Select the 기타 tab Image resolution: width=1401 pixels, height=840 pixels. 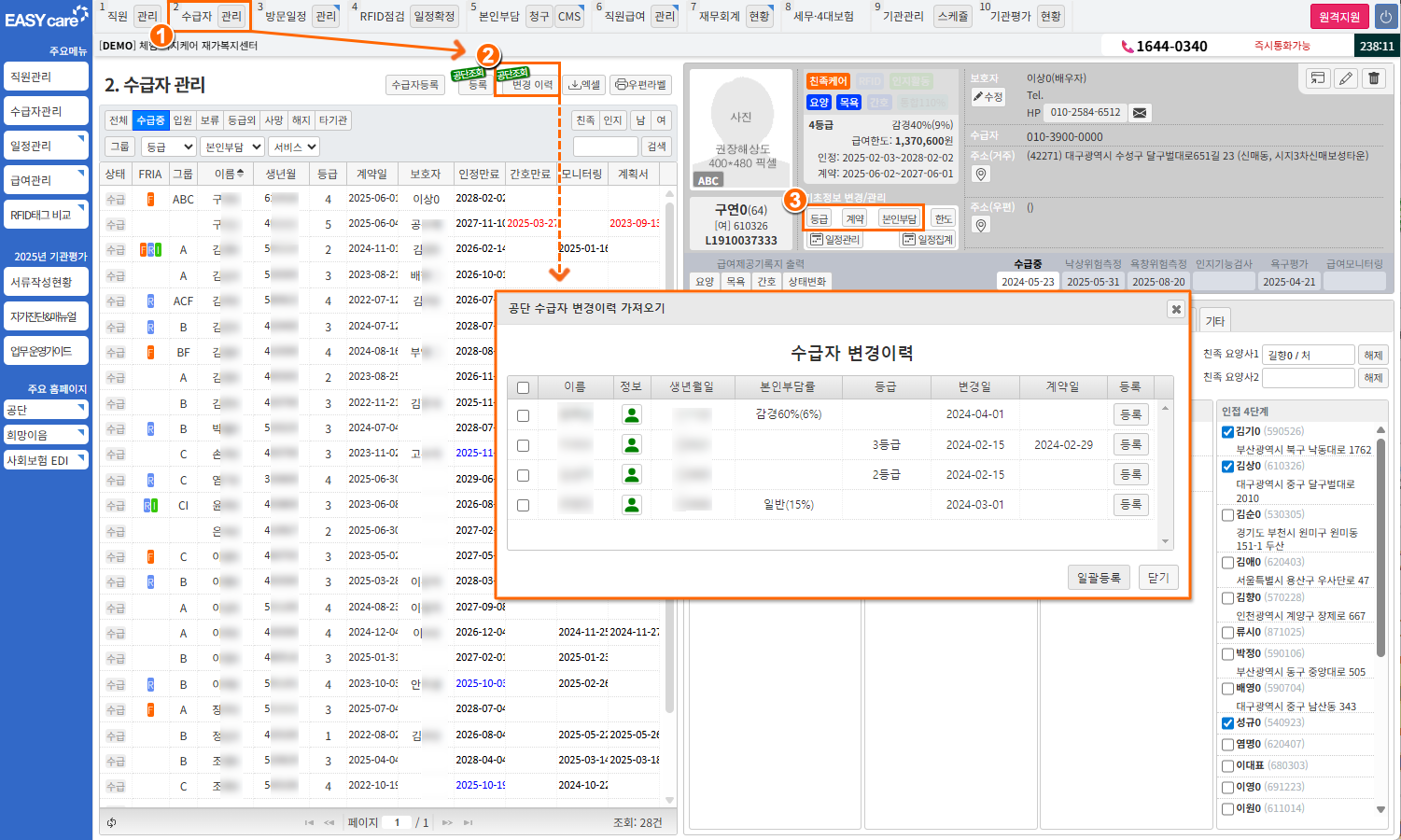coord(1214,321)
